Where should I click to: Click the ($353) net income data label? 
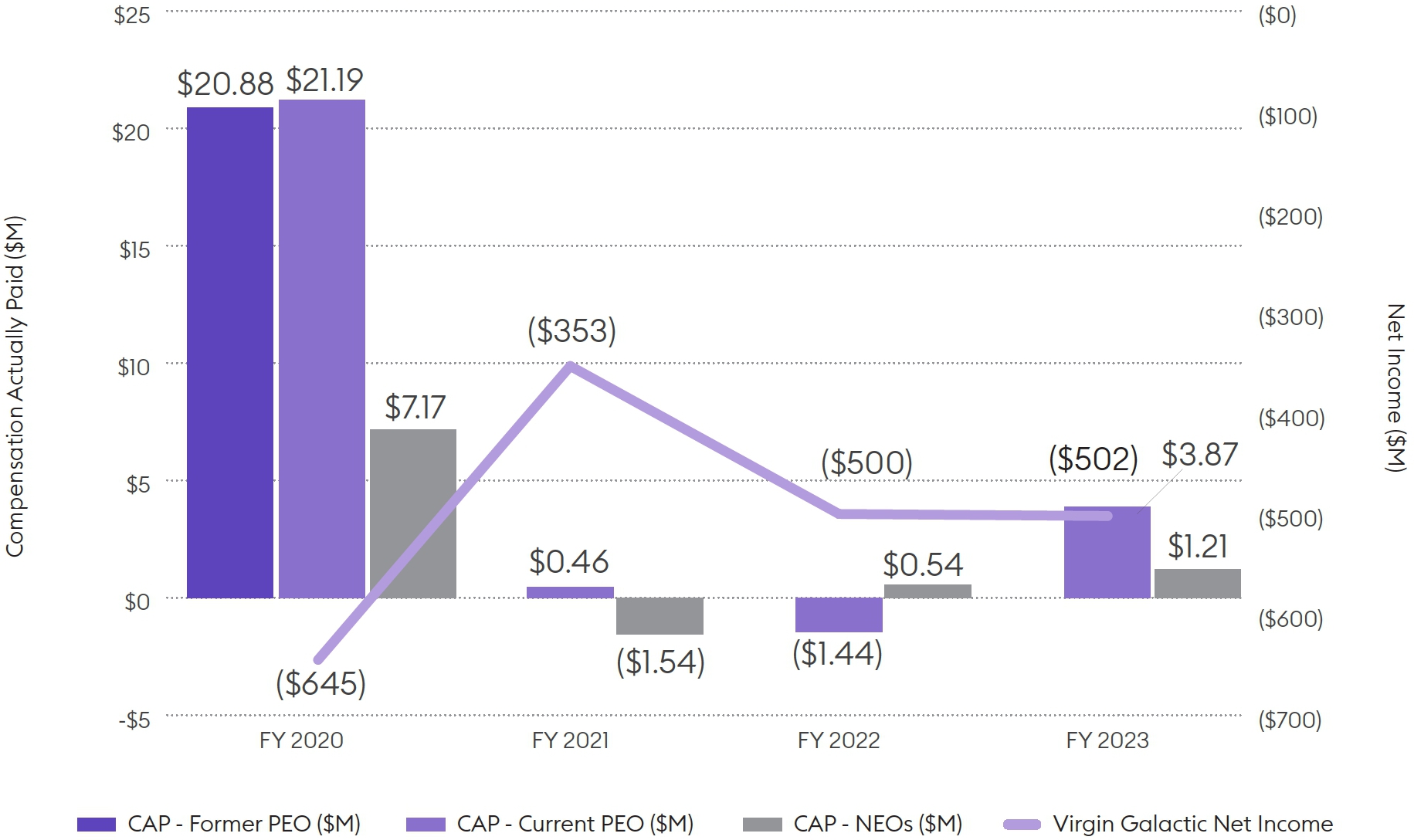pos(571,331)
